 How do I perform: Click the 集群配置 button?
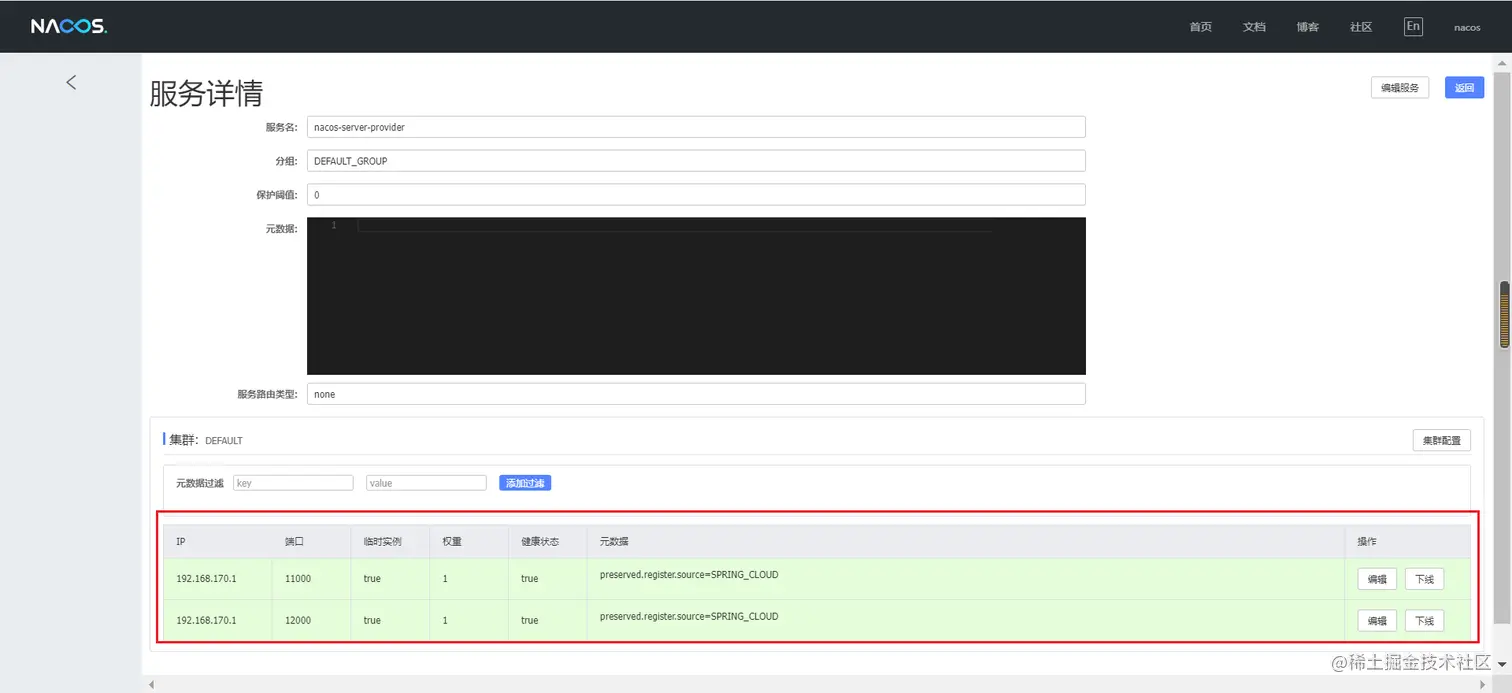(1442, 440)
